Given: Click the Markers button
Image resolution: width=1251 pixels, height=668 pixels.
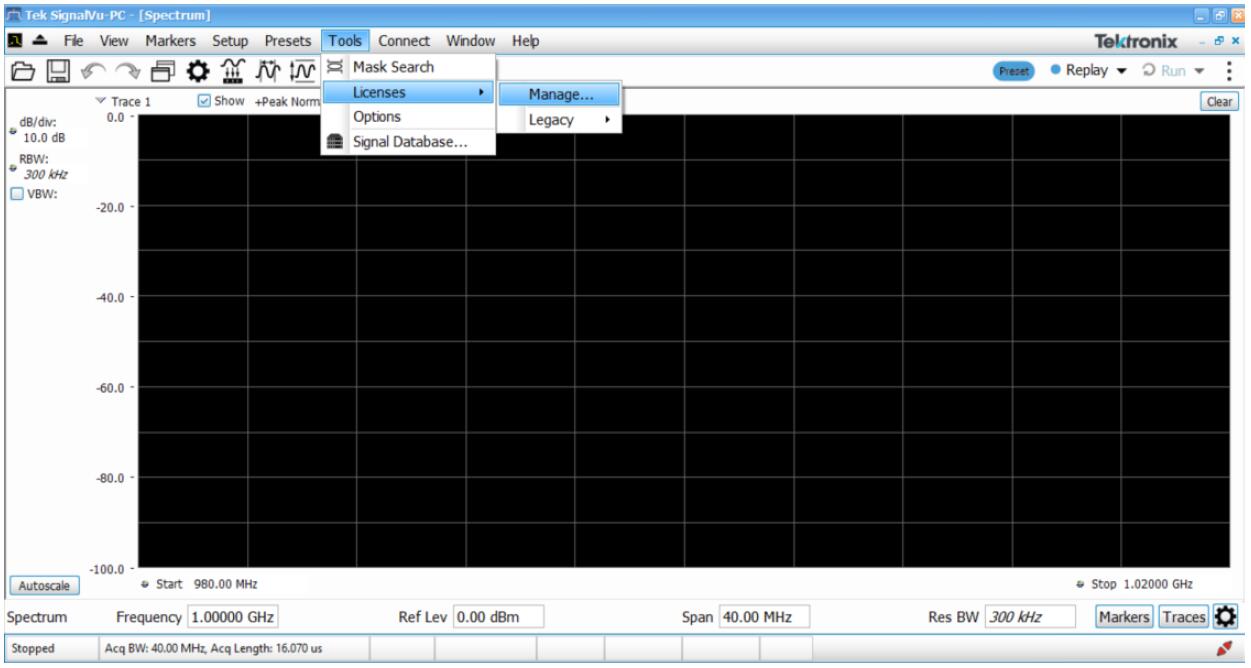Looking at the screenshot, I should [1125, 612].
